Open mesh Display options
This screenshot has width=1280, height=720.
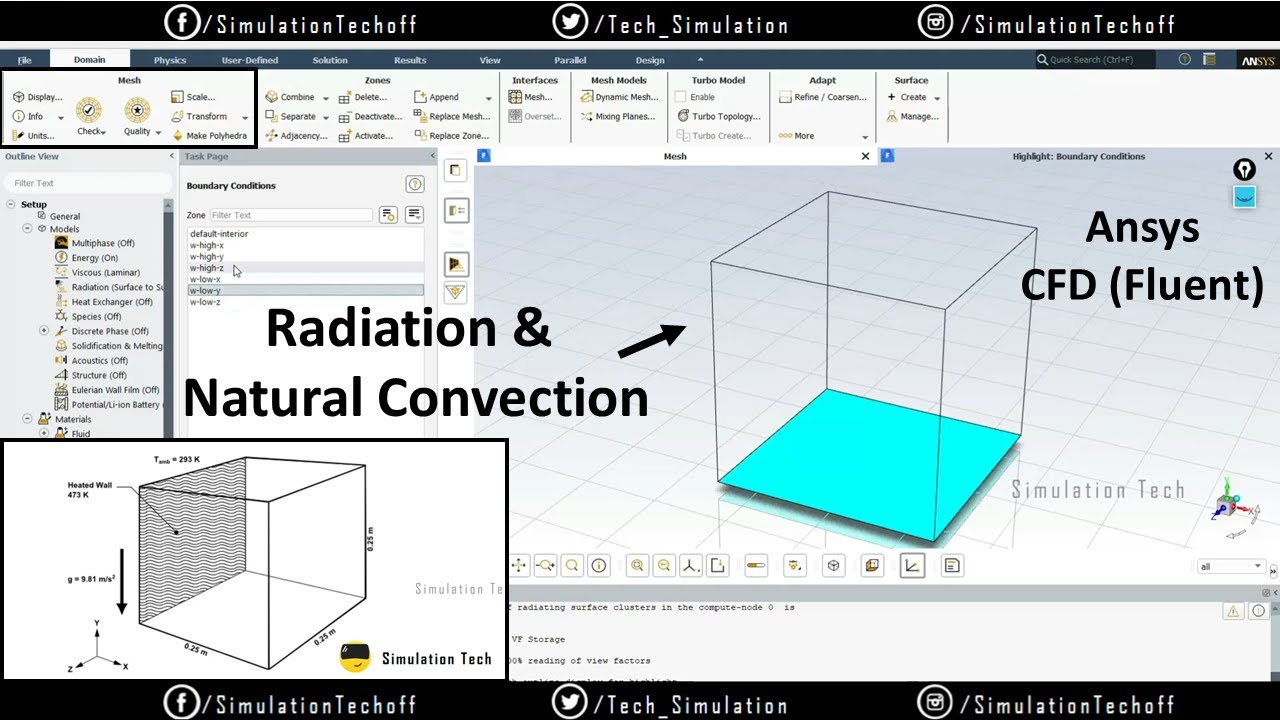[x=38, y=97]
